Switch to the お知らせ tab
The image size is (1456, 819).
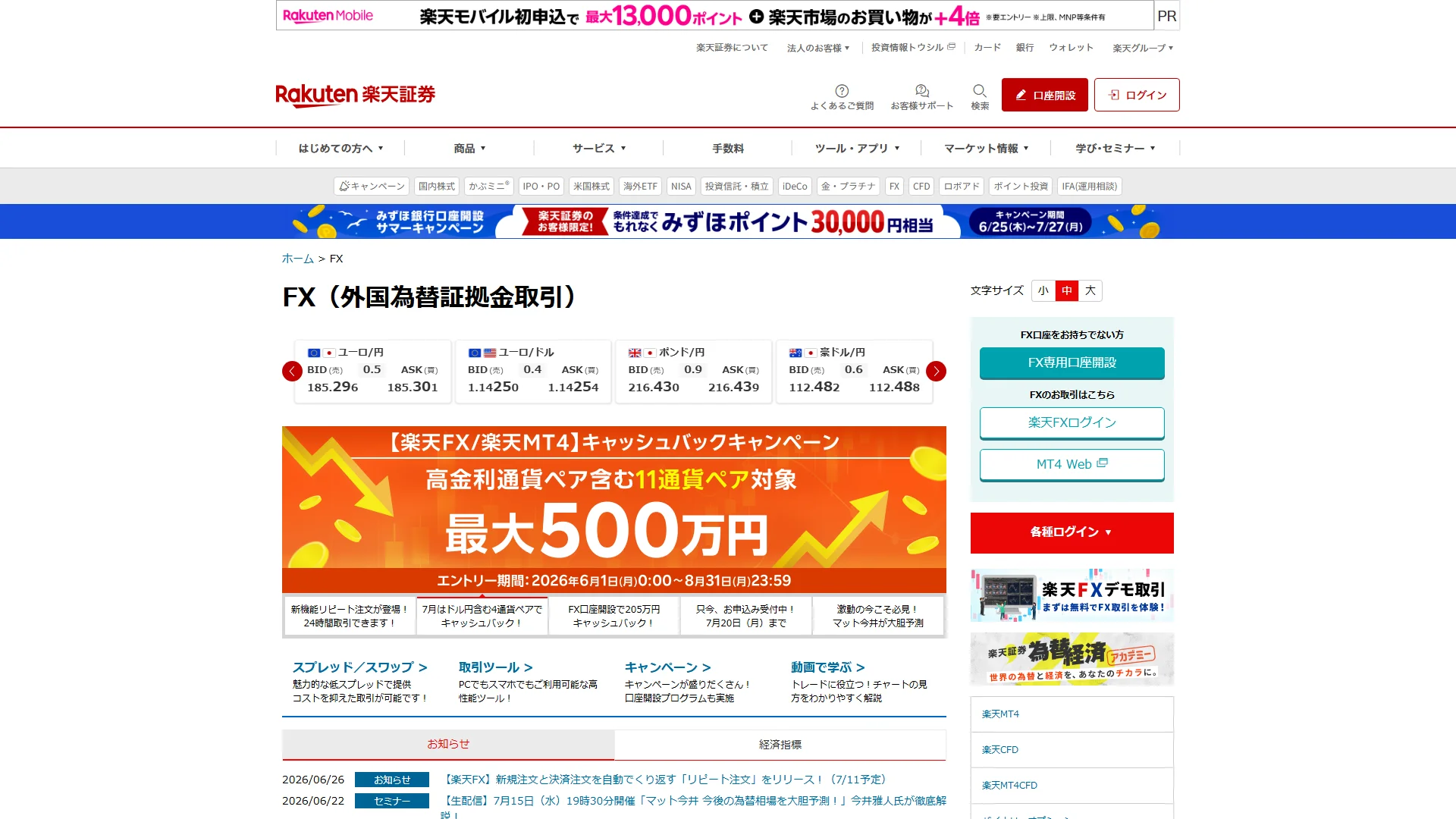pos(448,745)
